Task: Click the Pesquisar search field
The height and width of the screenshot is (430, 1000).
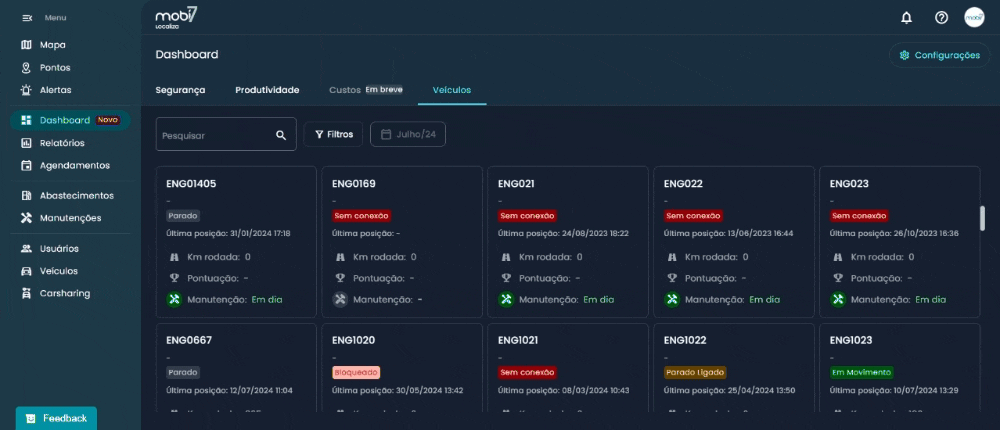Action: pyautogui.click(x=215, y=134)
